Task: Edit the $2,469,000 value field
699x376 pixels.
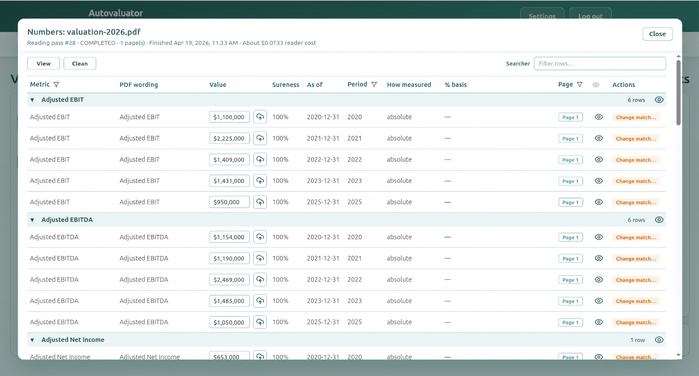Action: (x=229, y=280)
